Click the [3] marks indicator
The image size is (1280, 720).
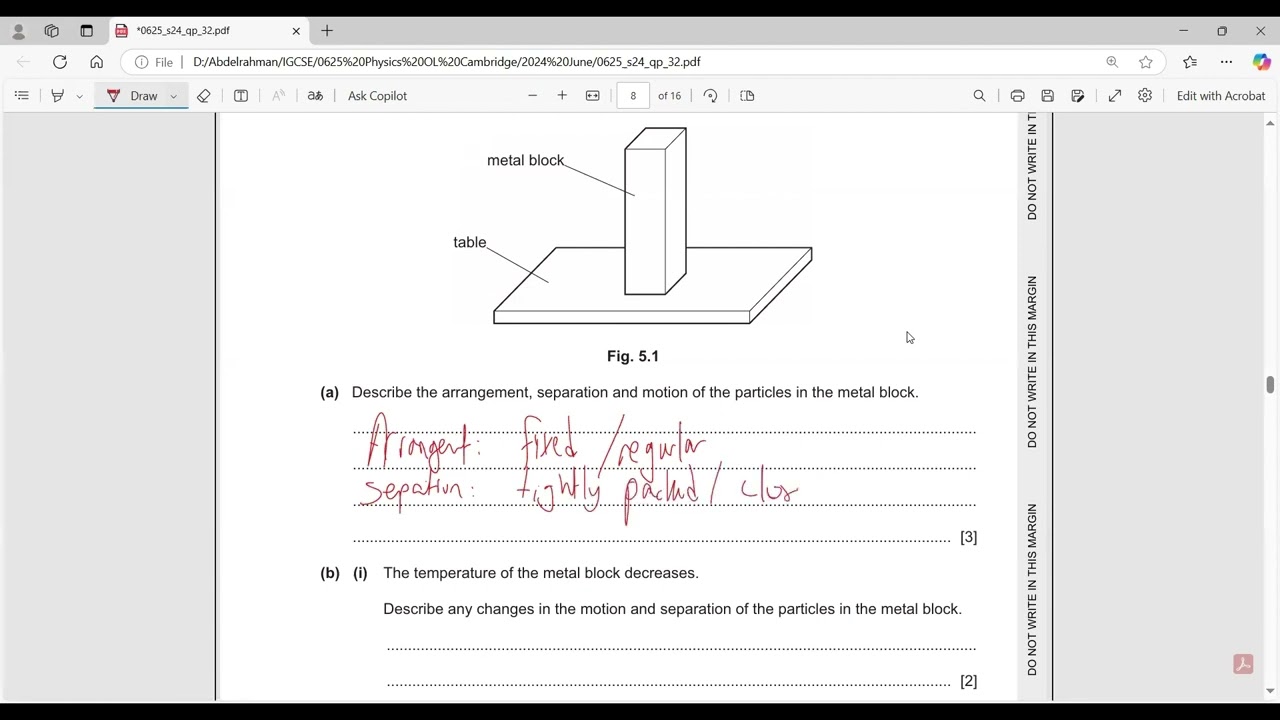pos(968,537)
